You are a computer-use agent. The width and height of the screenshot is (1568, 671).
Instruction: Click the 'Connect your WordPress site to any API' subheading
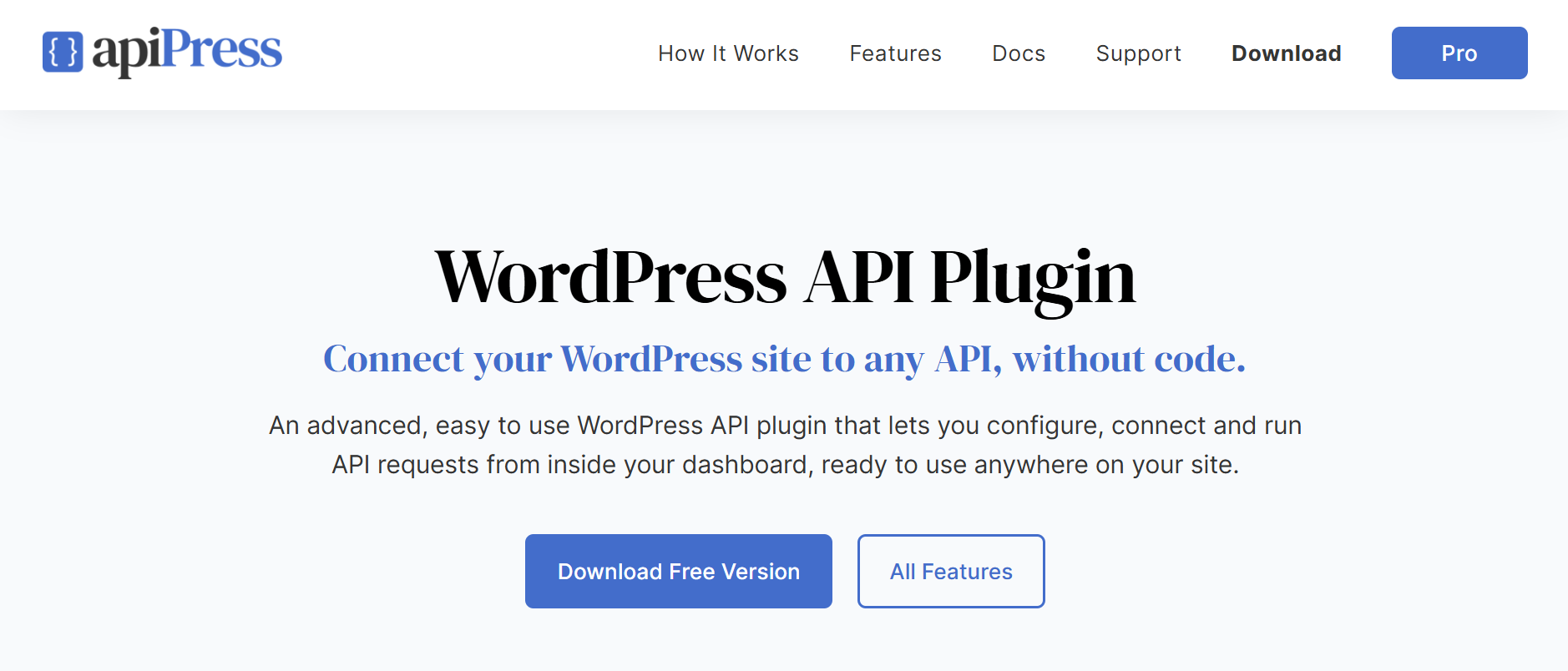click(x=785, y=360)
